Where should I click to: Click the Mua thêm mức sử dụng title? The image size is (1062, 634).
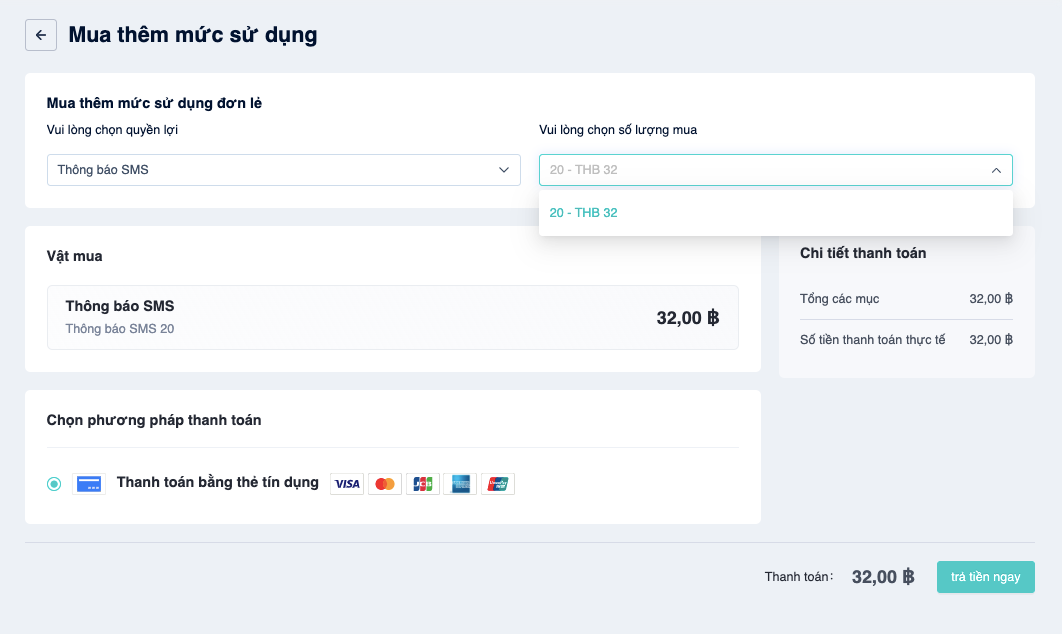(193, 35)
